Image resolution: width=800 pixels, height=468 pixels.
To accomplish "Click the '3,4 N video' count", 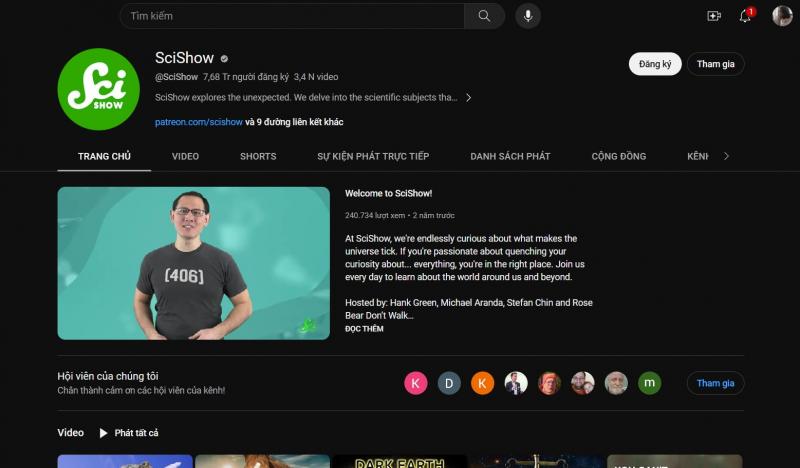I will click(316, 77).
